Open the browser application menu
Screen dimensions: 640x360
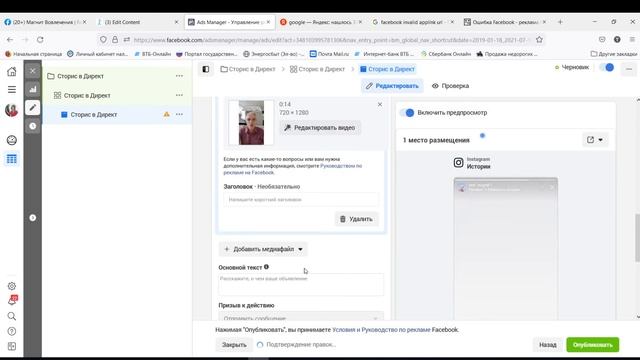[x=632, y=40]
